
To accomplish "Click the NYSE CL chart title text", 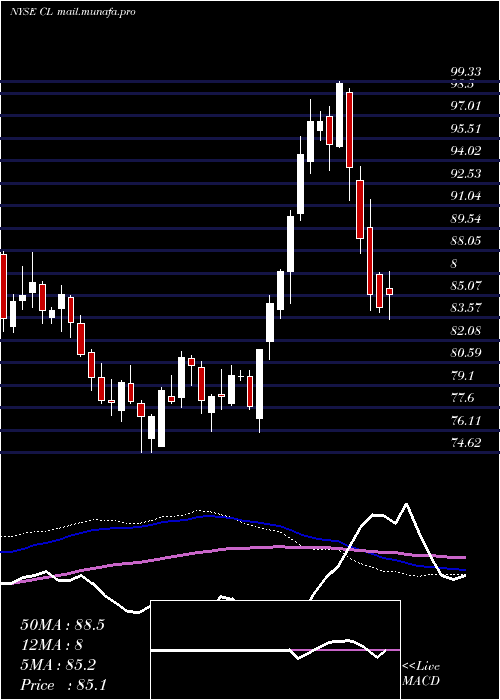I will point(73,12).
